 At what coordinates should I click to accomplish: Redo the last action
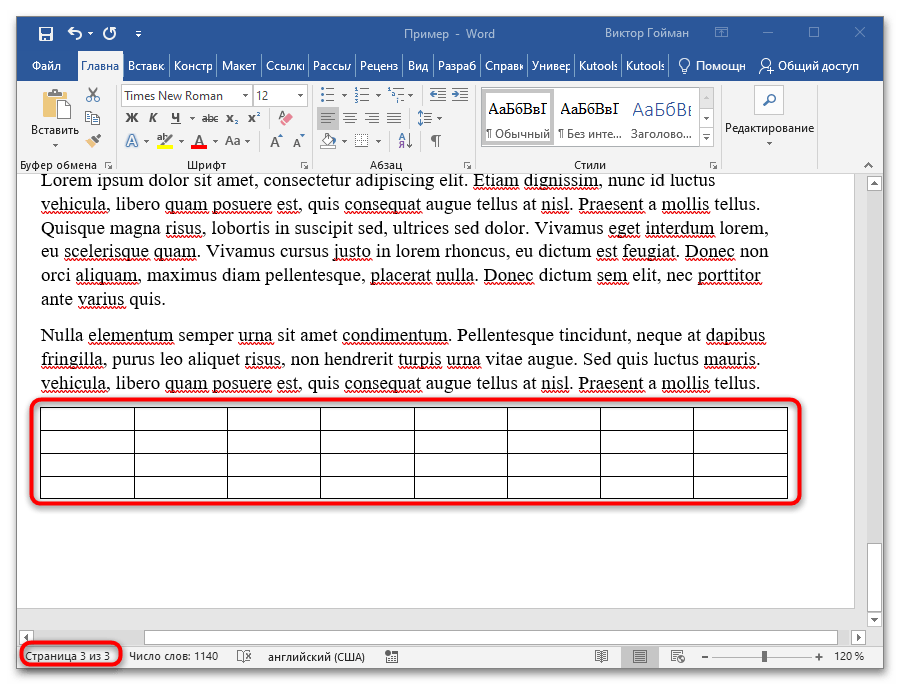[x=110, y=33]
